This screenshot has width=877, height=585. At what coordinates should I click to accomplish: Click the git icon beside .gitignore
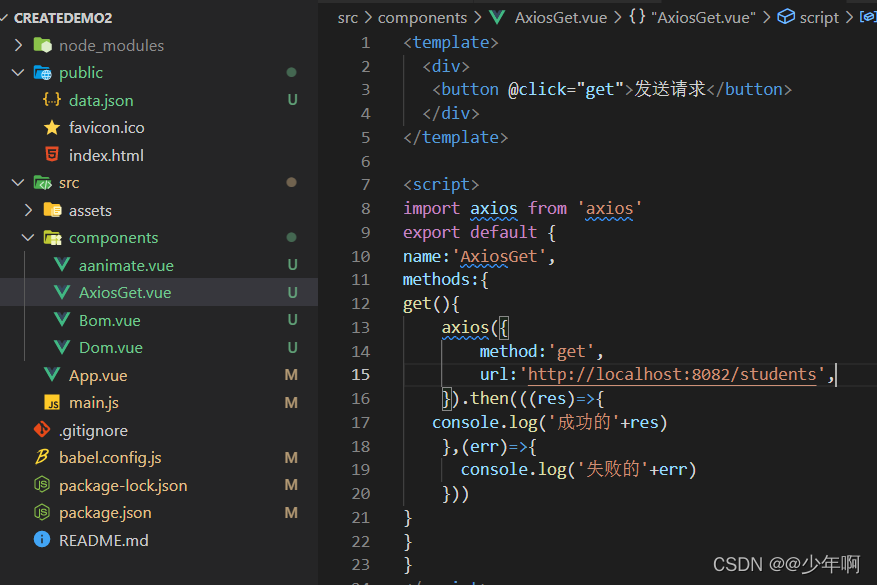click(x=42, y=430)
